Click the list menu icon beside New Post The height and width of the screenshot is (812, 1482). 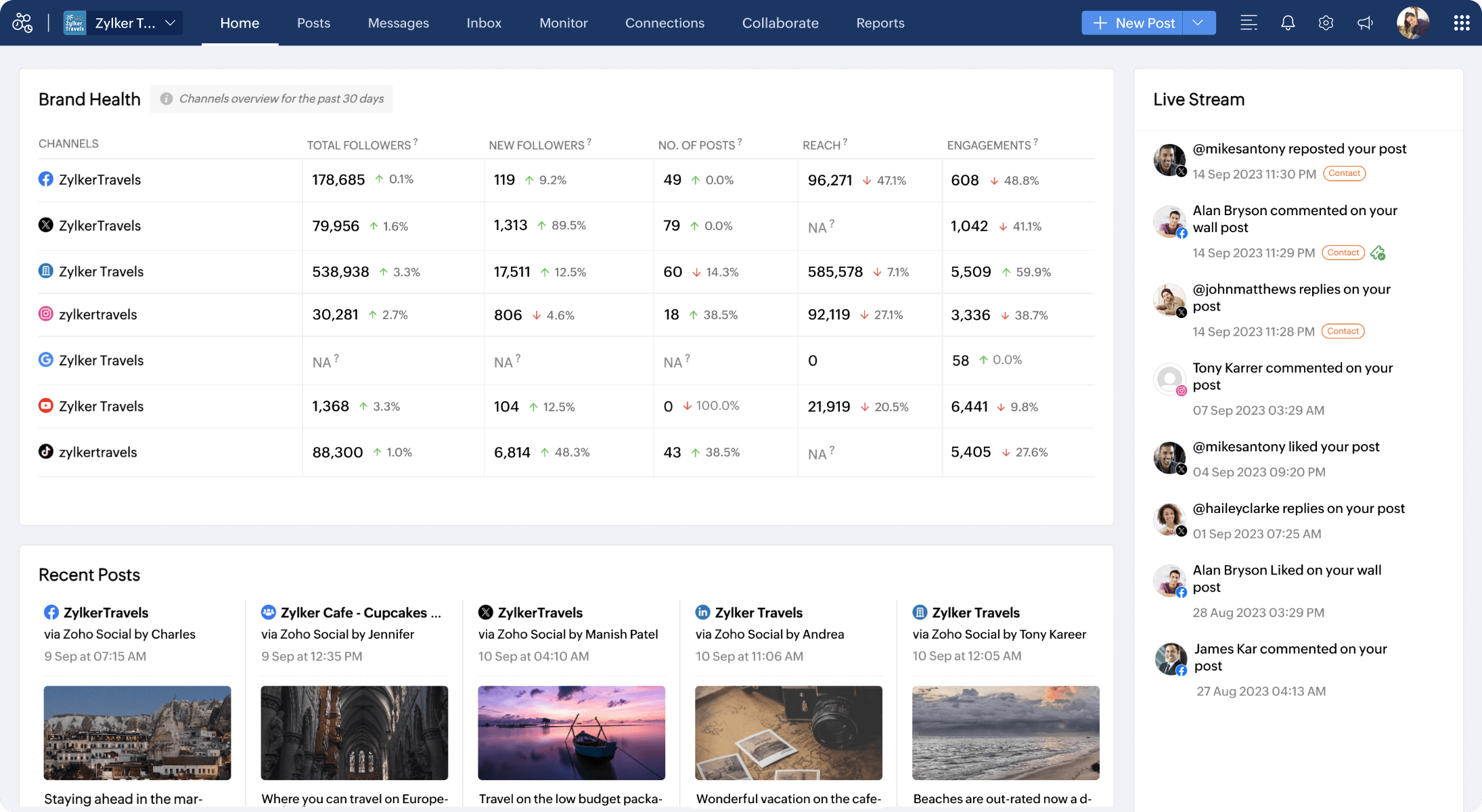(x=1249, y=23)
